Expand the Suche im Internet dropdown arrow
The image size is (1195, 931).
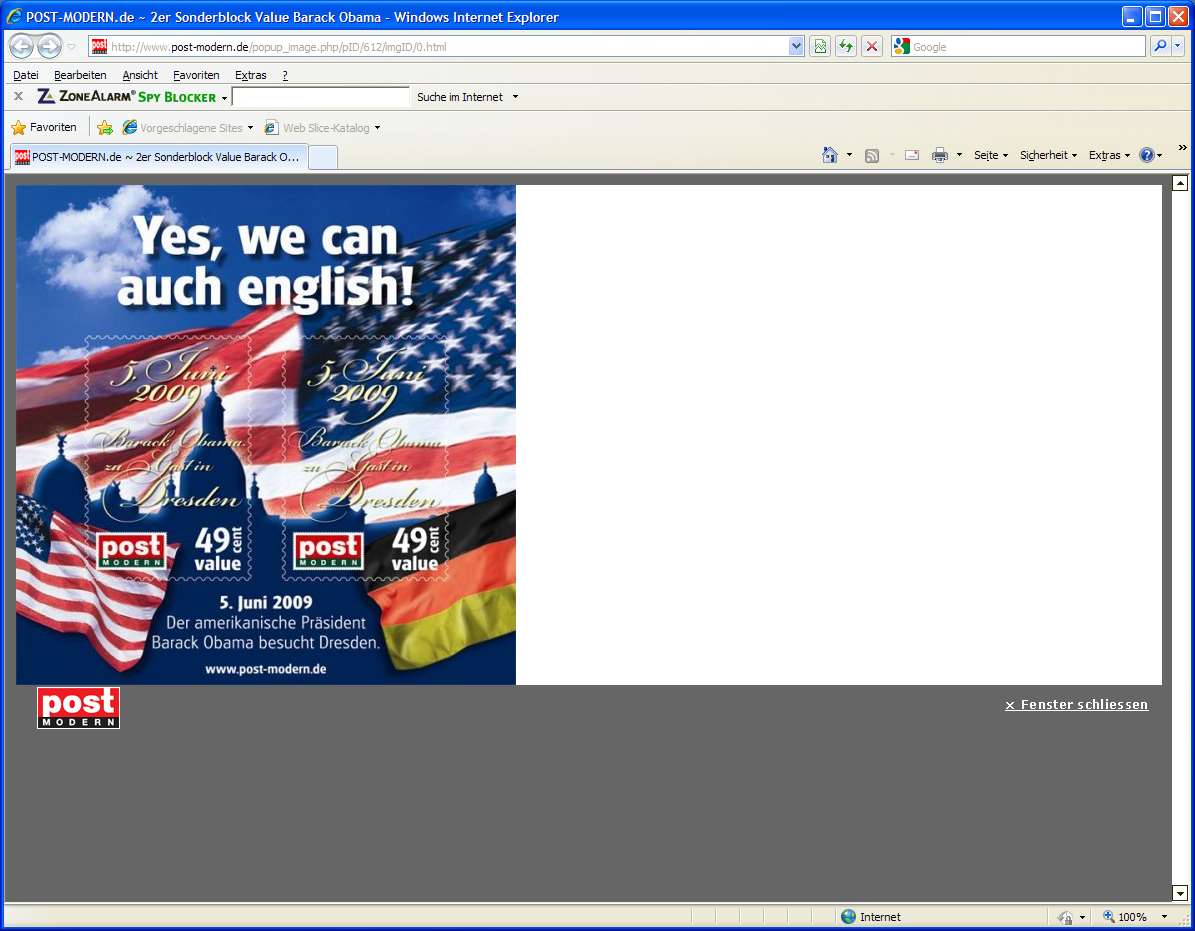point(516,97)
